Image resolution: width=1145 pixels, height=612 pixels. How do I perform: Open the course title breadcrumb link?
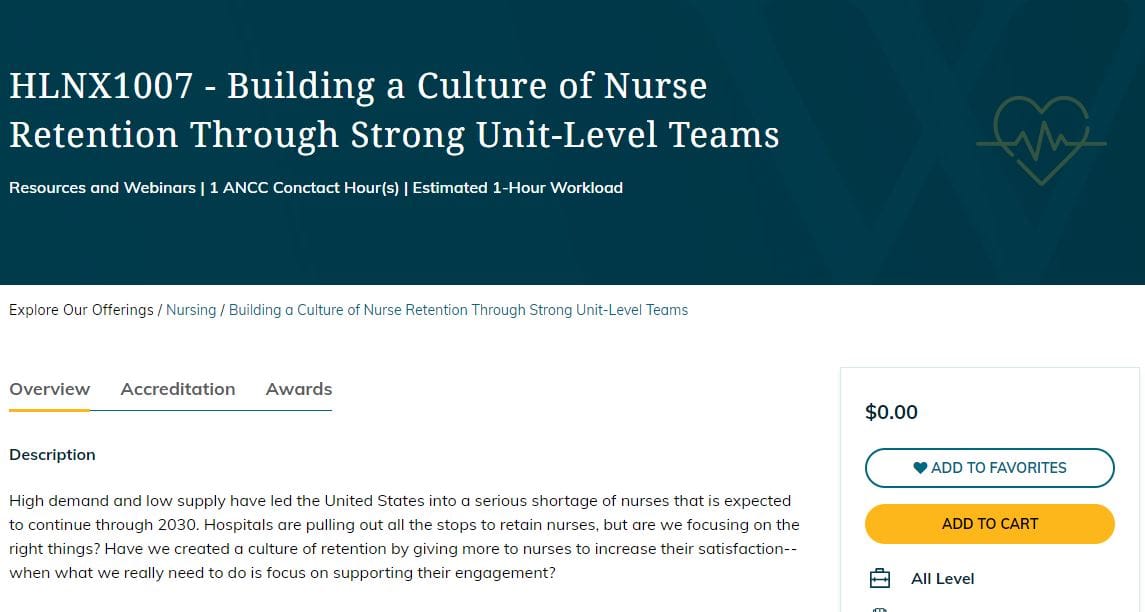point(458,310)
